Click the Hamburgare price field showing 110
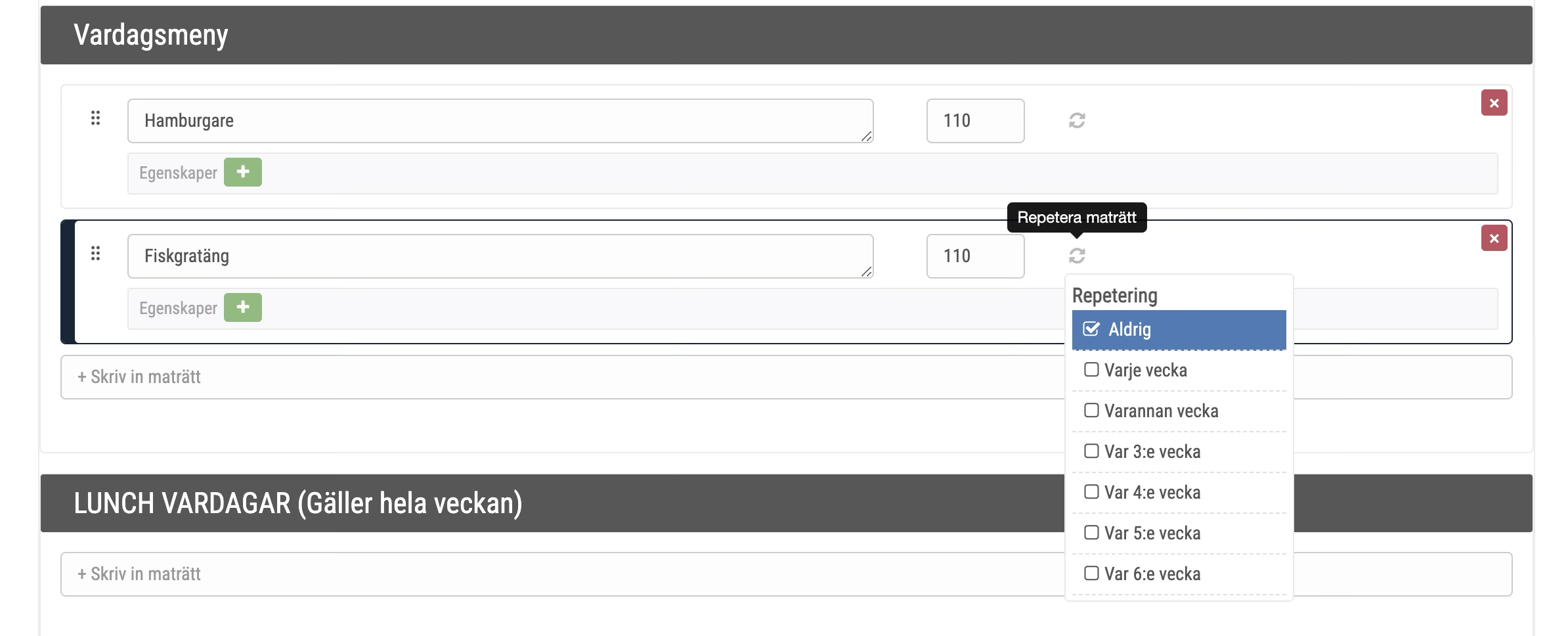 tap(974, 121)
